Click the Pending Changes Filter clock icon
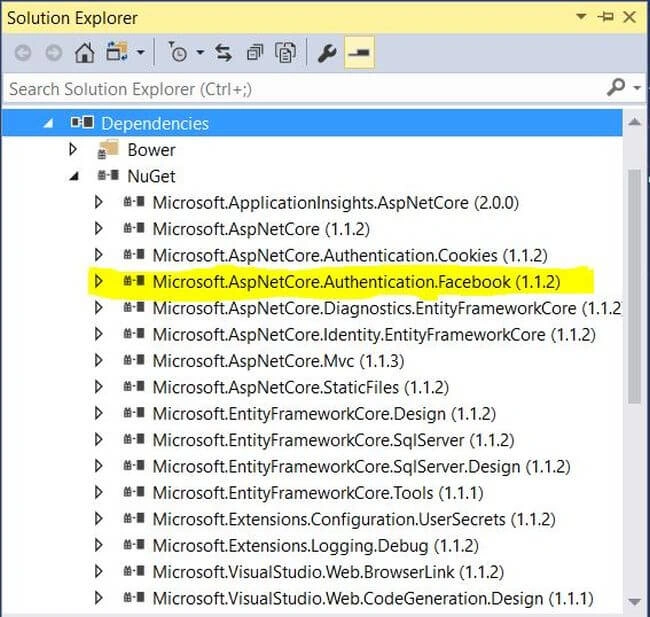Viewport: 650px width, 617px height. pos(177,52)
